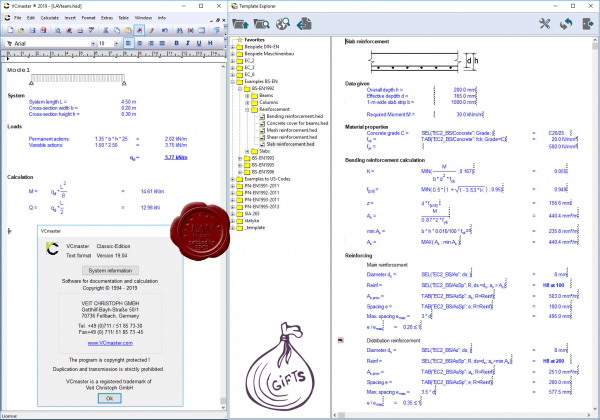The height and width of the screenshot is (420, 600).
Task: Click the template preview vertical scrollbar
Action: (595, 224)
